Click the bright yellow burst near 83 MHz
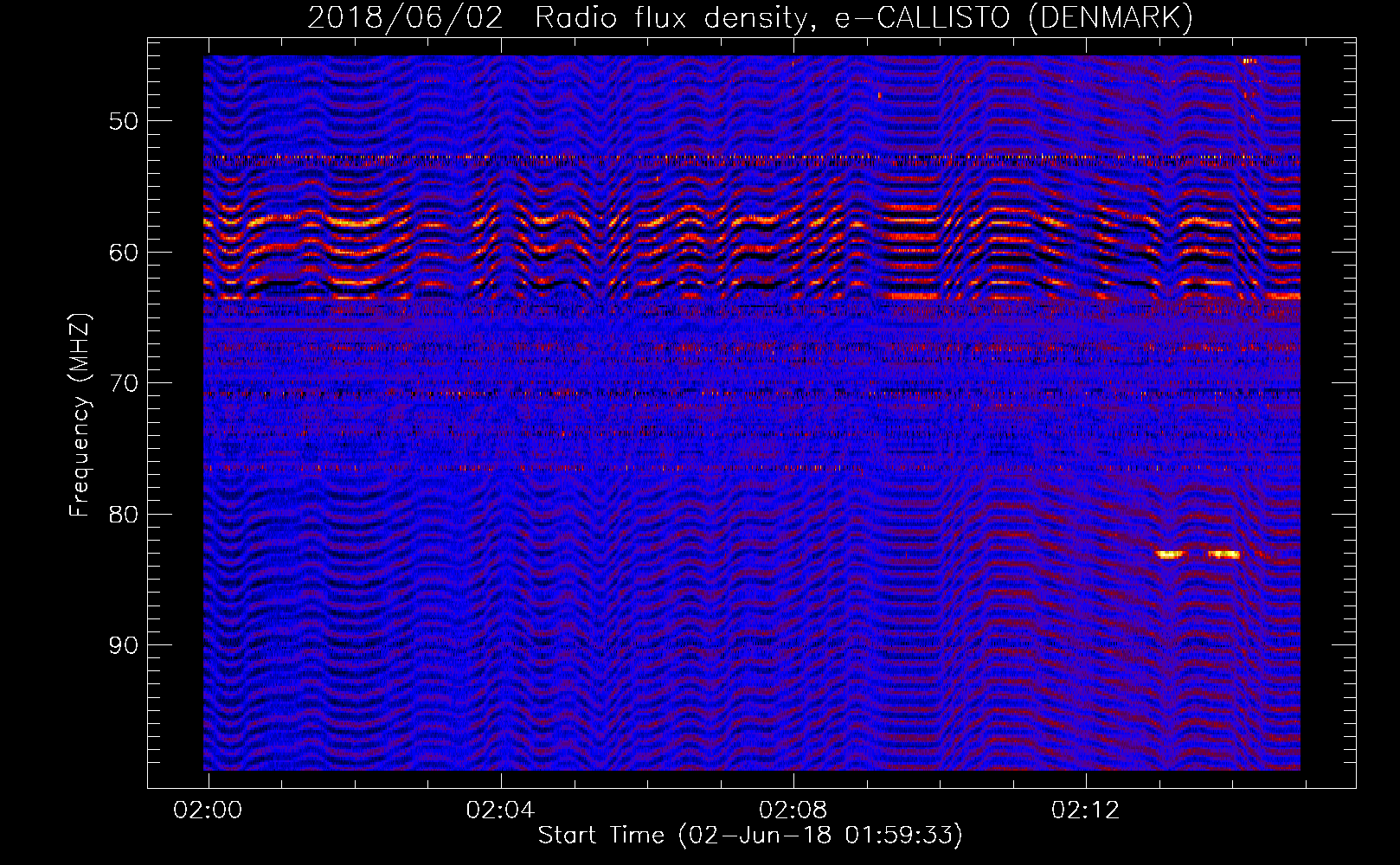Image resolution: width=1400 pixels, height=865 pixels. [1198, 554]
